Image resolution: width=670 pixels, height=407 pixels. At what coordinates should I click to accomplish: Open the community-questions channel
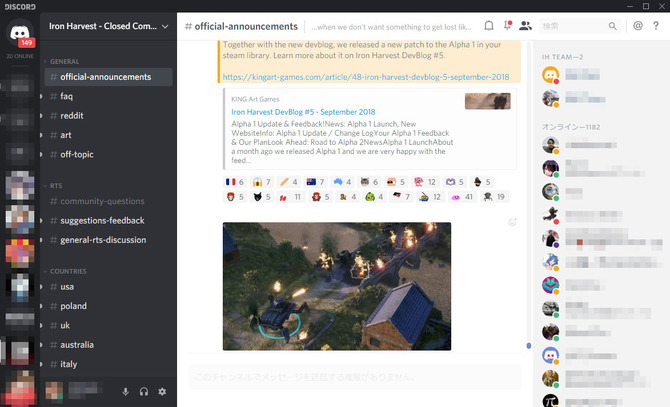108,201
